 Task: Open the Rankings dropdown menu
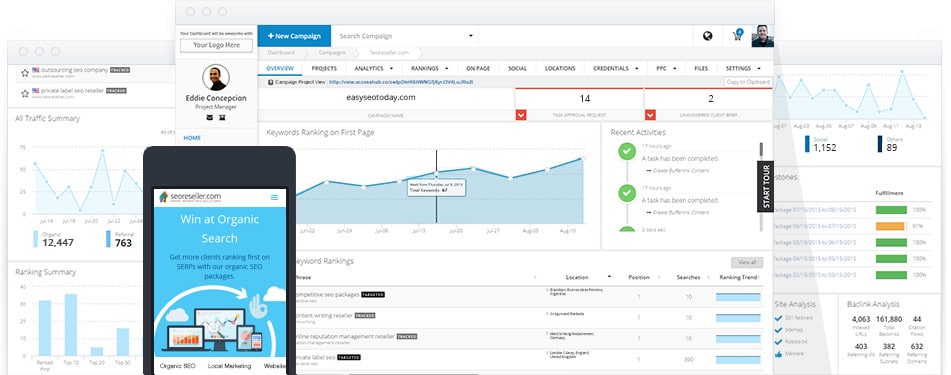click(429, 69)
